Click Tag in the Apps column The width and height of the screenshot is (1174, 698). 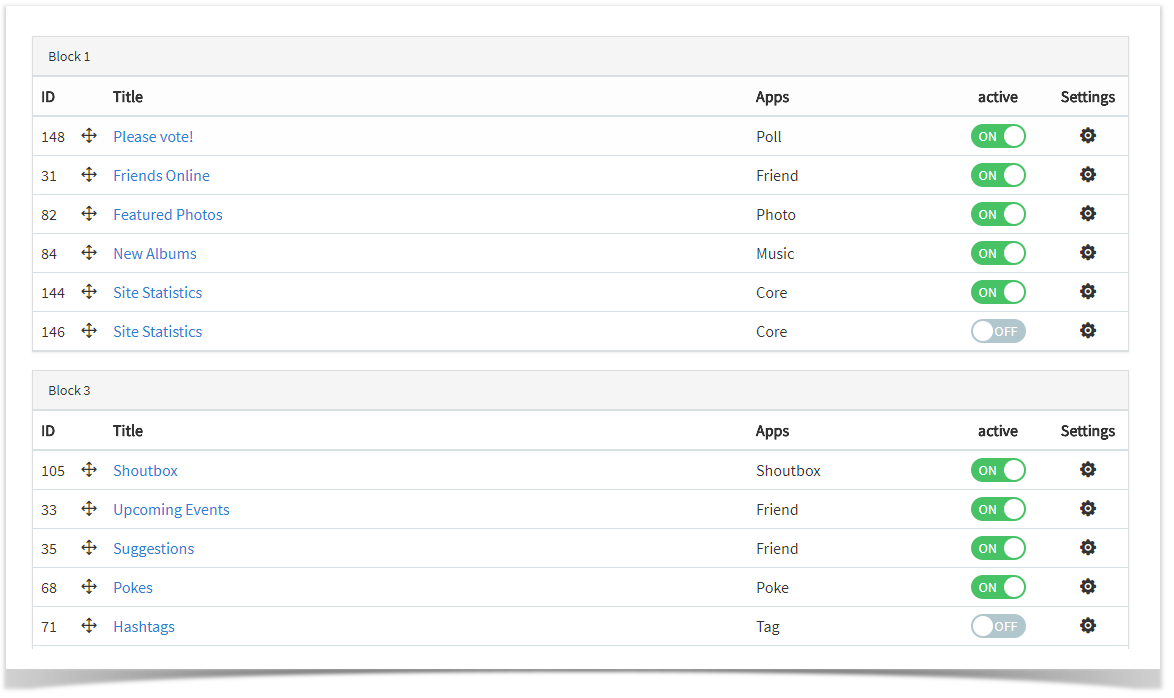pos(767,626)
